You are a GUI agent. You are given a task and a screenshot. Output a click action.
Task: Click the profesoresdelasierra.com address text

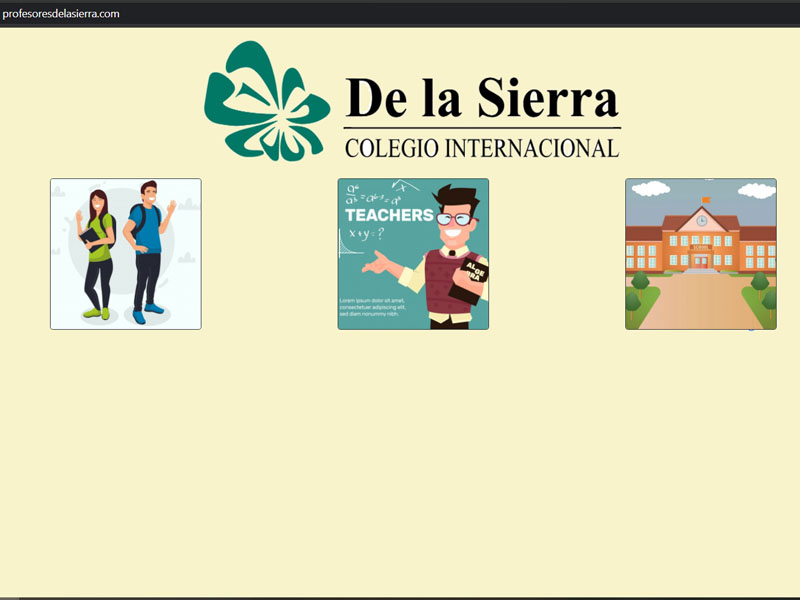pos(61,13)
